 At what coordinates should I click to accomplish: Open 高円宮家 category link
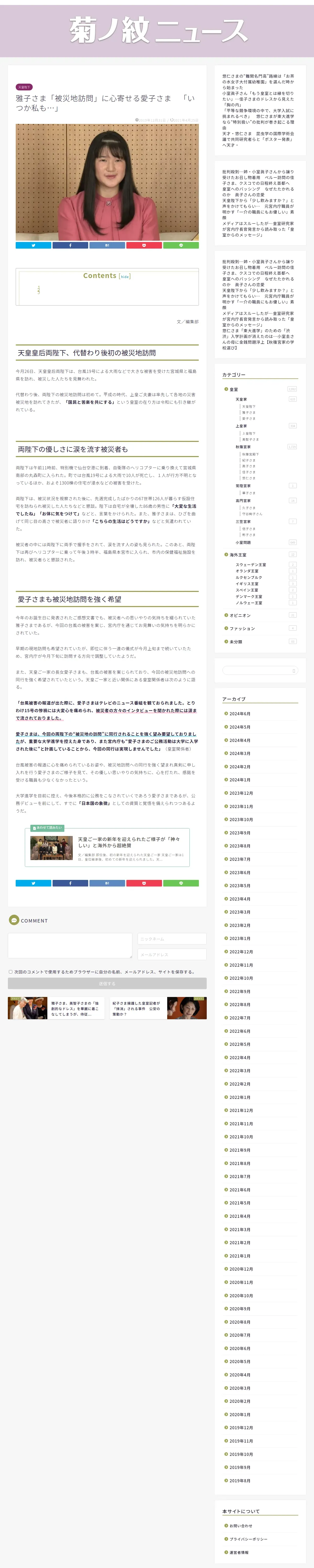[243, 500]
